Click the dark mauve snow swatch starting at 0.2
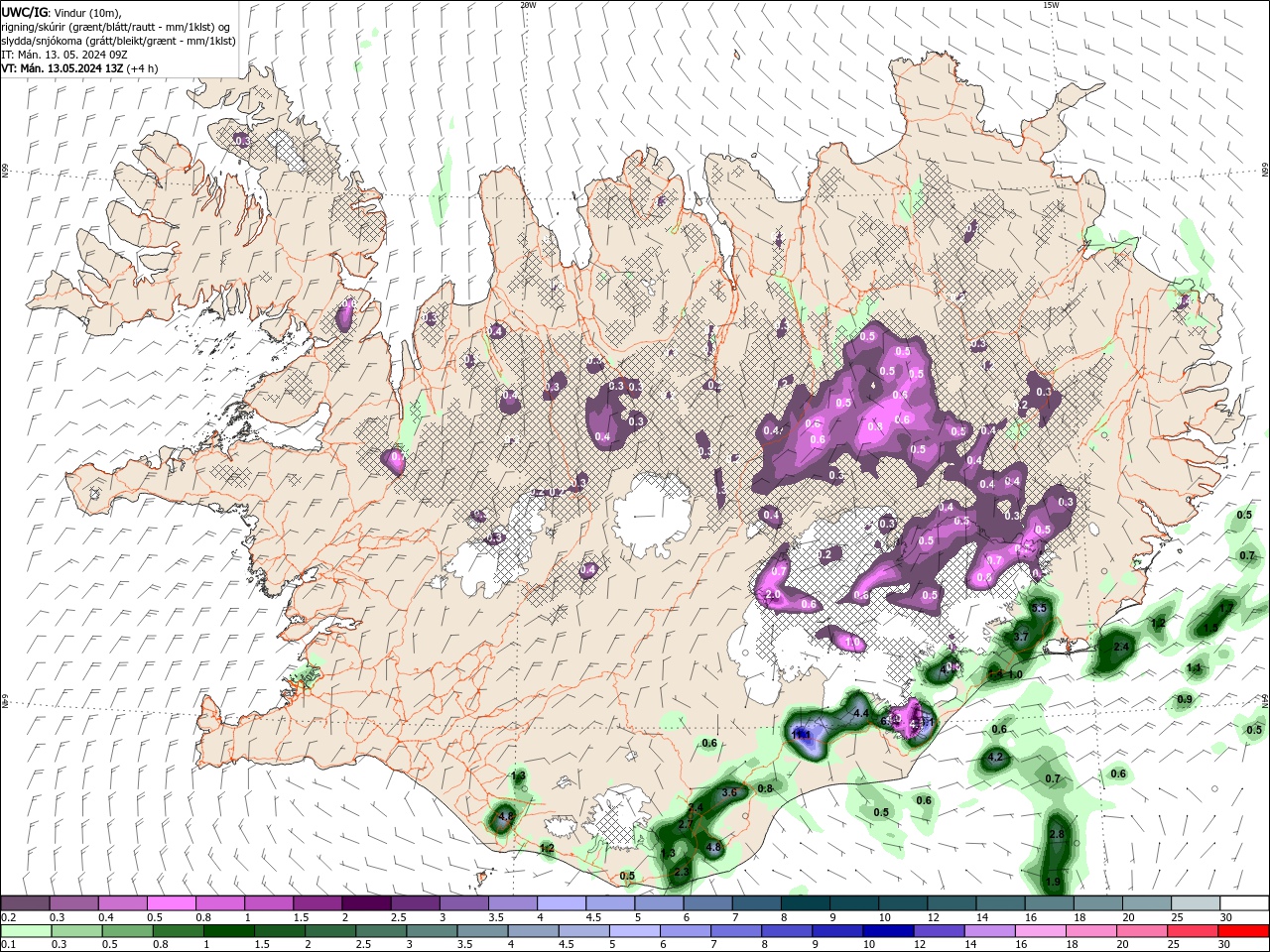Image resolution: width=1270 pixels, height=952 pixels. (x=25, y=903)
